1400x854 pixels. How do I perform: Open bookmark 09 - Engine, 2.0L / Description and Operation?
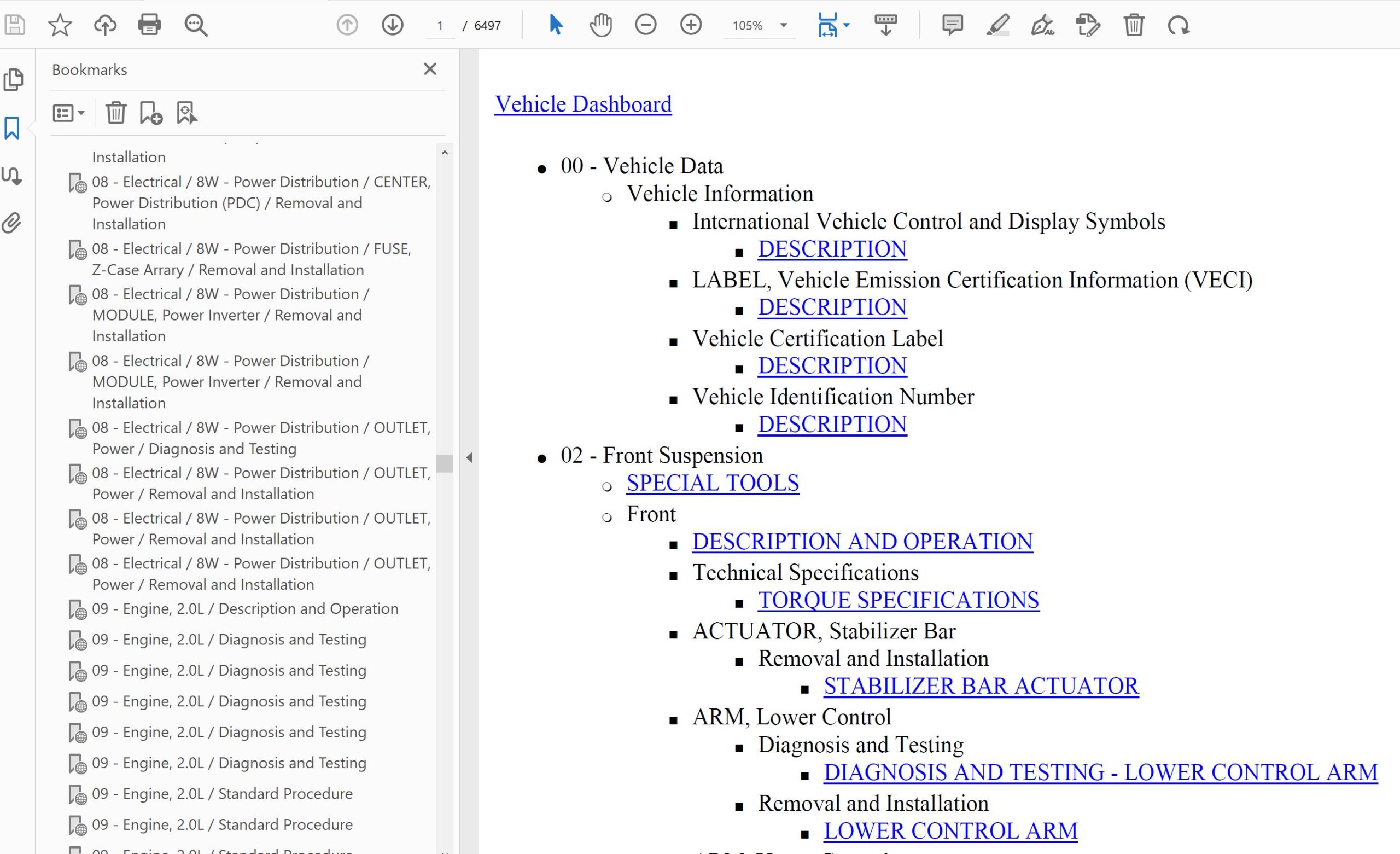pos(244,608)
